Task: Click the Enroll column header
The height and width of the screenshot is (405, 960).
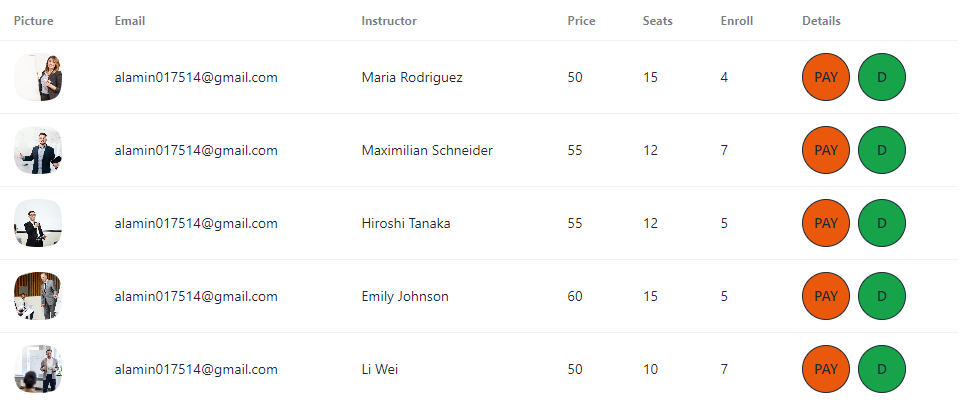Action: tap(737, 21)
